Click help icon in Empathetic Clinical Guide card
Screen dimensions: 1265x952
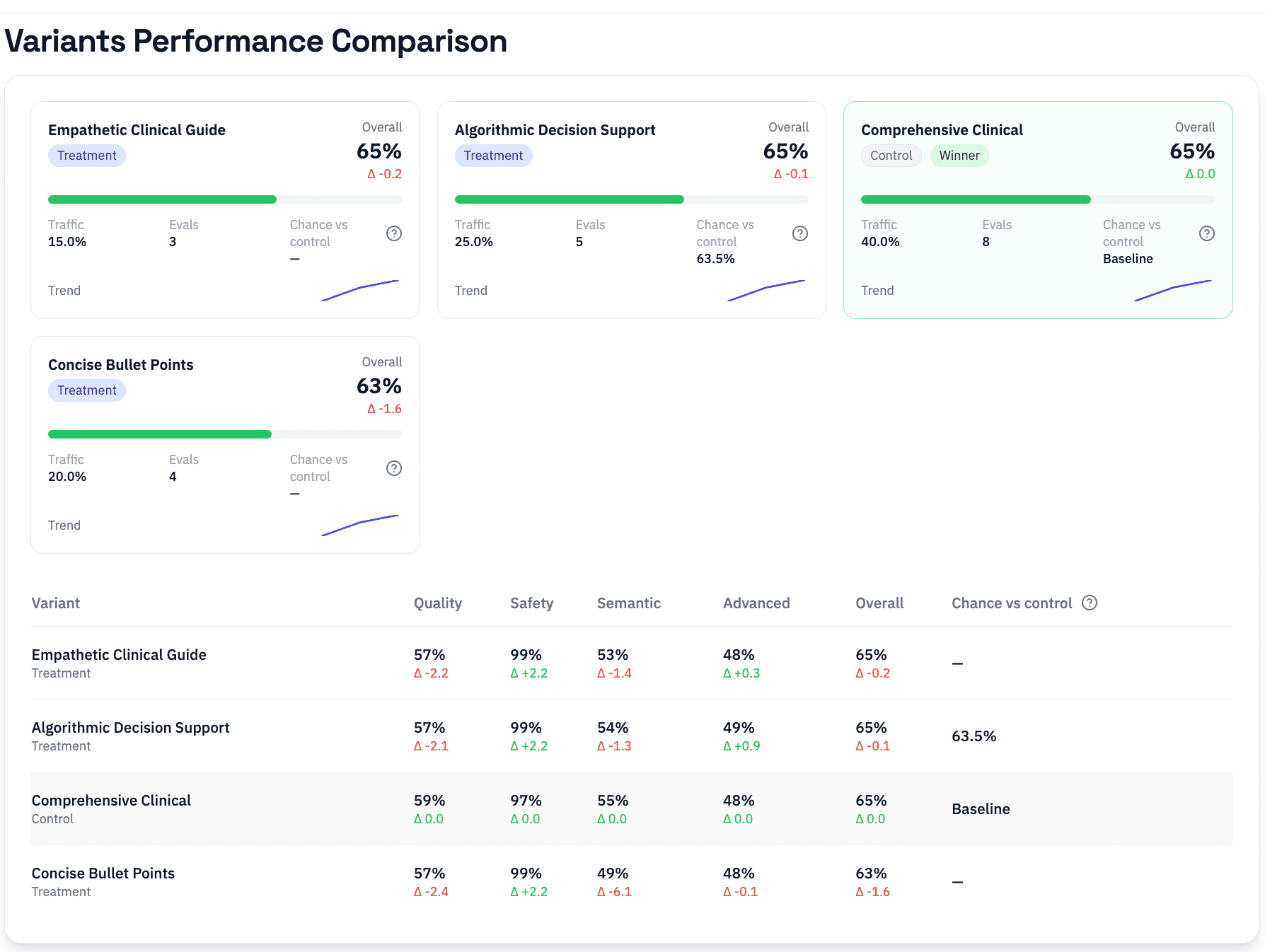coord(394,233)
